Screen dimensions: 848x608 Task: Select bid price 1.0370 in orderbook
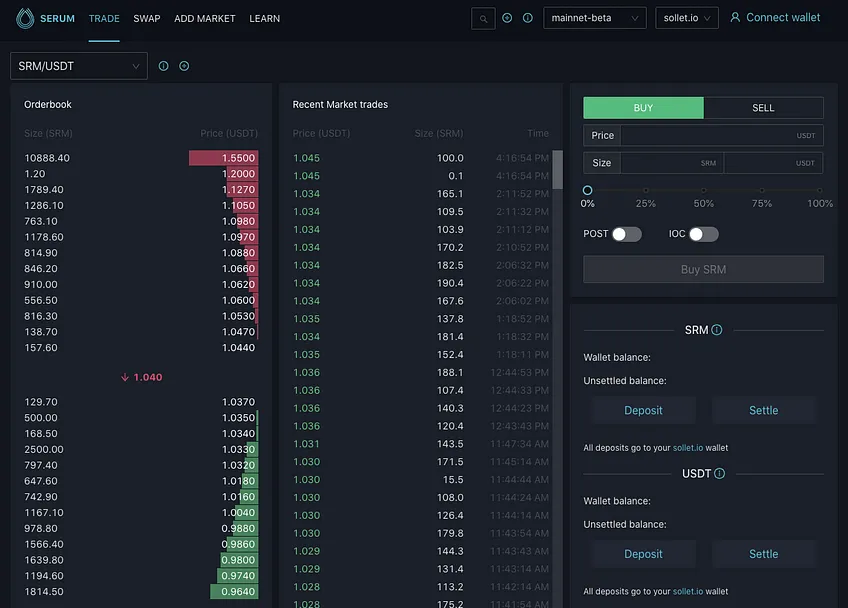pyautogui.click(x=238, y=402)
